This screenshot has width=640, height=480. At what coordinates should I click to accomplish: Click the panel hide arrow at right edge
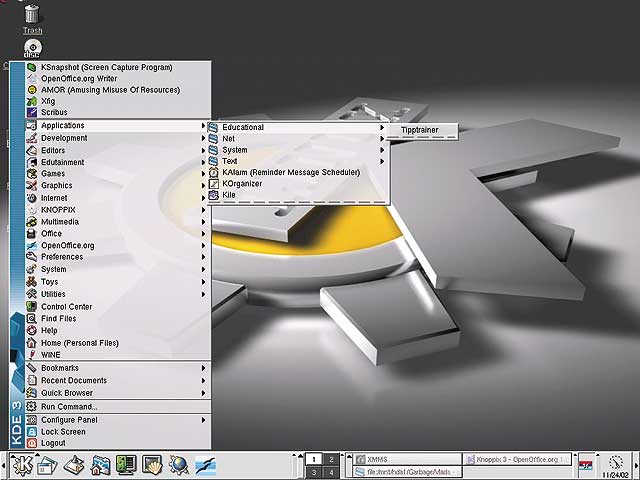[x=636, y=466]
